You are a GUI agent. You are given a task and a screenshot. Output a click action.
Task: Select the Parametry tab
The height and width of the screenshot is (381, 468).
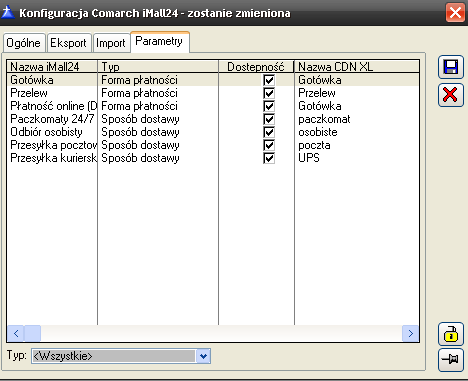click(160, 41)
